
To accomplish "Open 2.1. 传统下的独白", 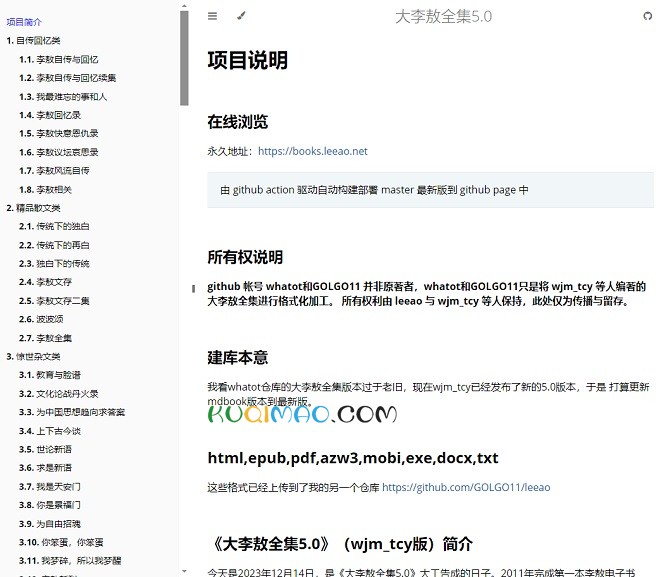I will point(54,226).
